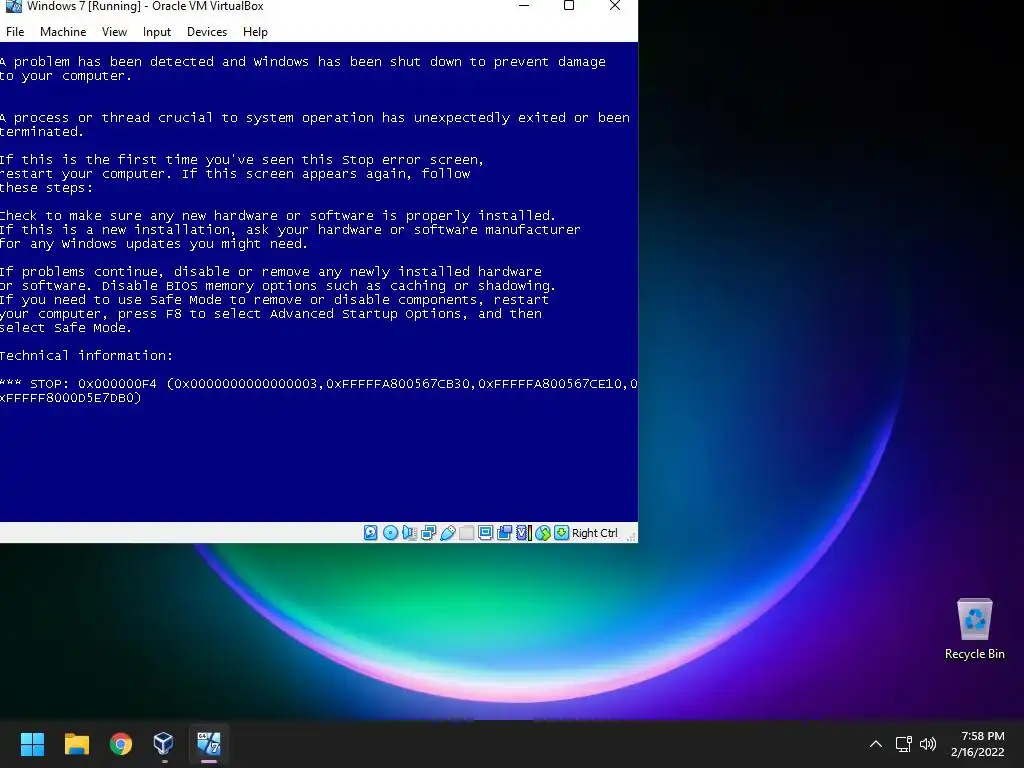Open VirtualBox Manager from the taskbar
This screenshot has width=1024, height=768.
[163, 744]
